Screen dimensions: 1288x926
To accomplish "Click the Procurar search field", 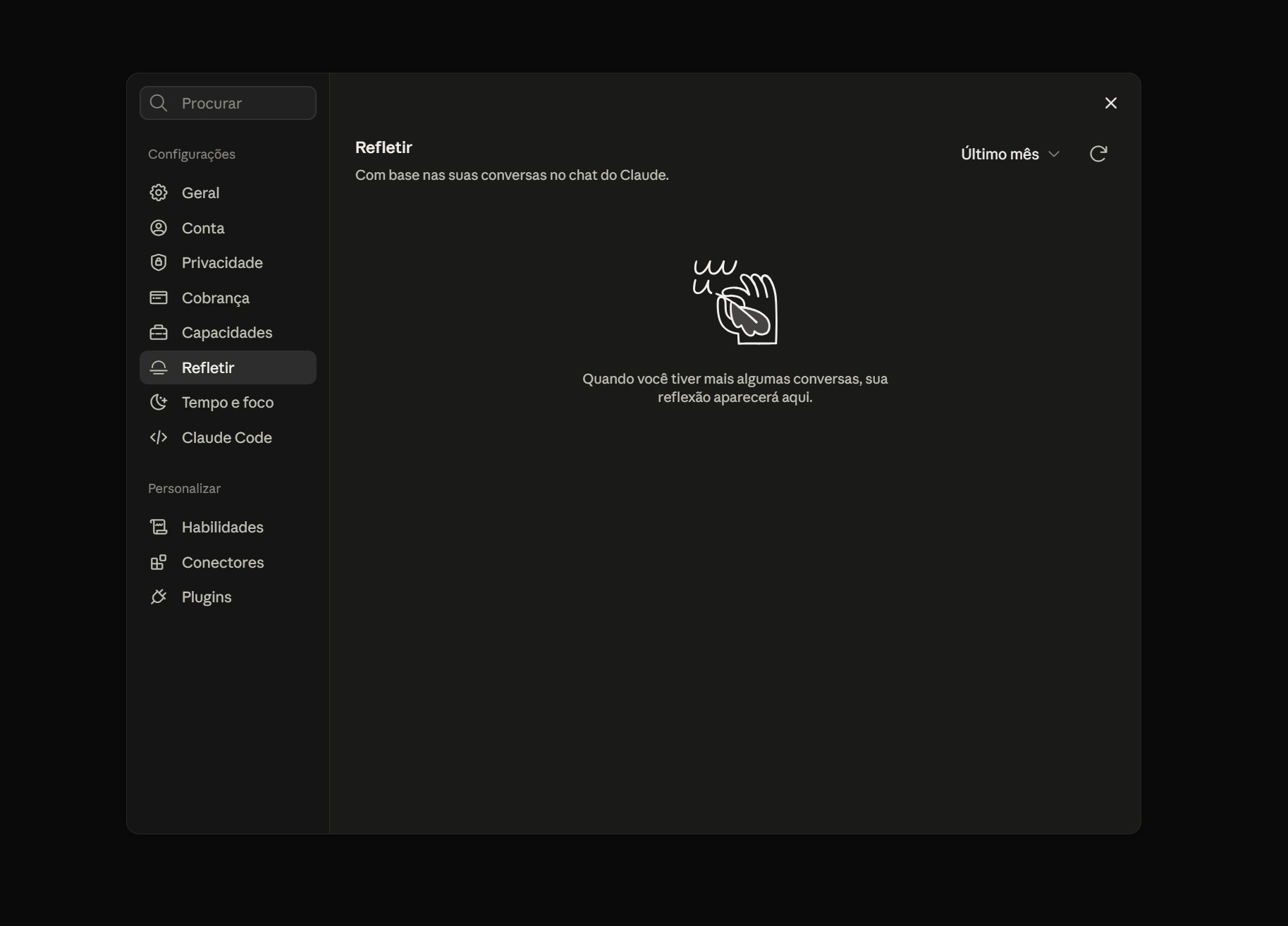I will tap(228, 103).
